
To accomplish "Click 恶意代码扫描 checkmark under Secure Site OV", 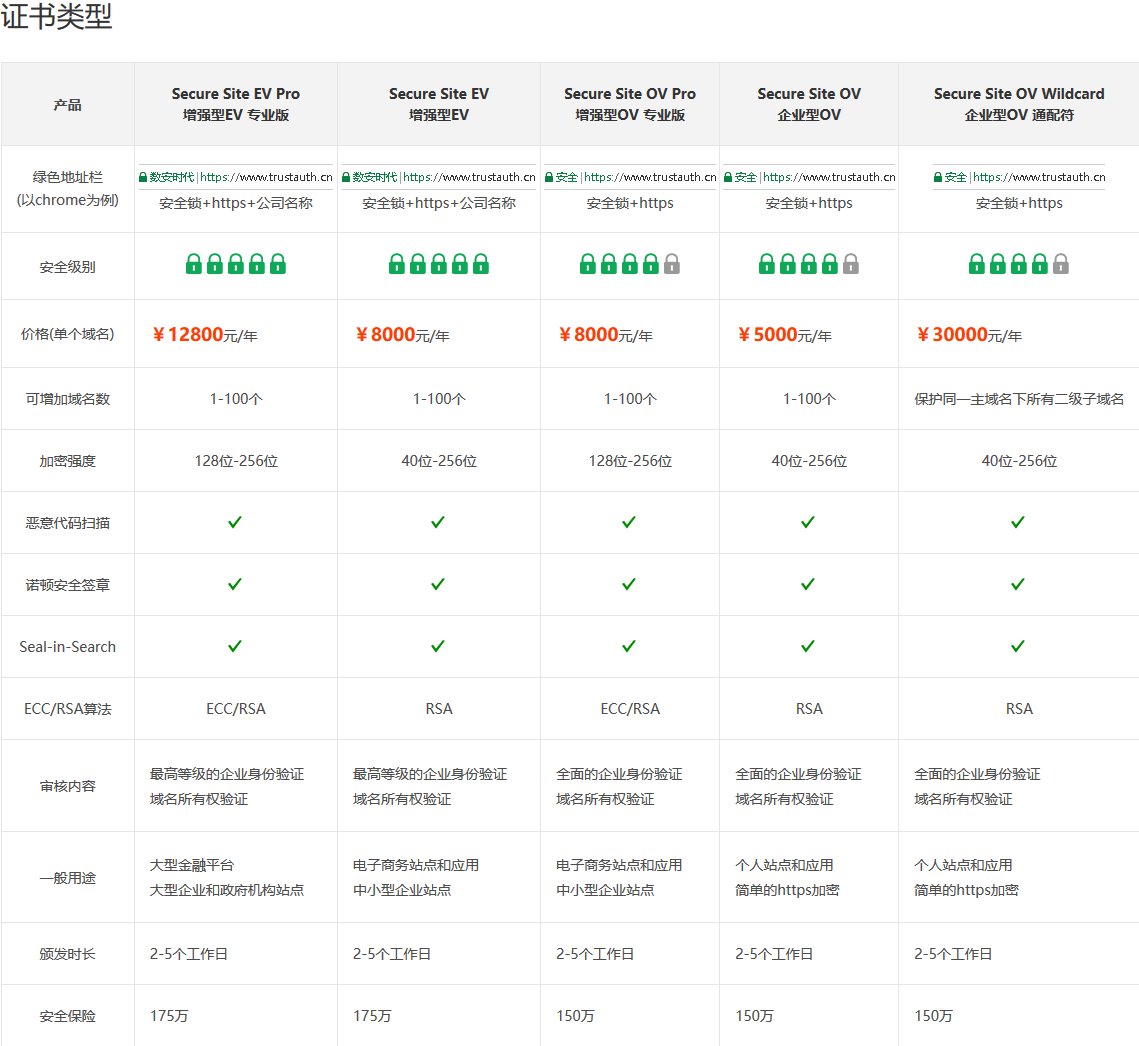I will pos(808,522).
